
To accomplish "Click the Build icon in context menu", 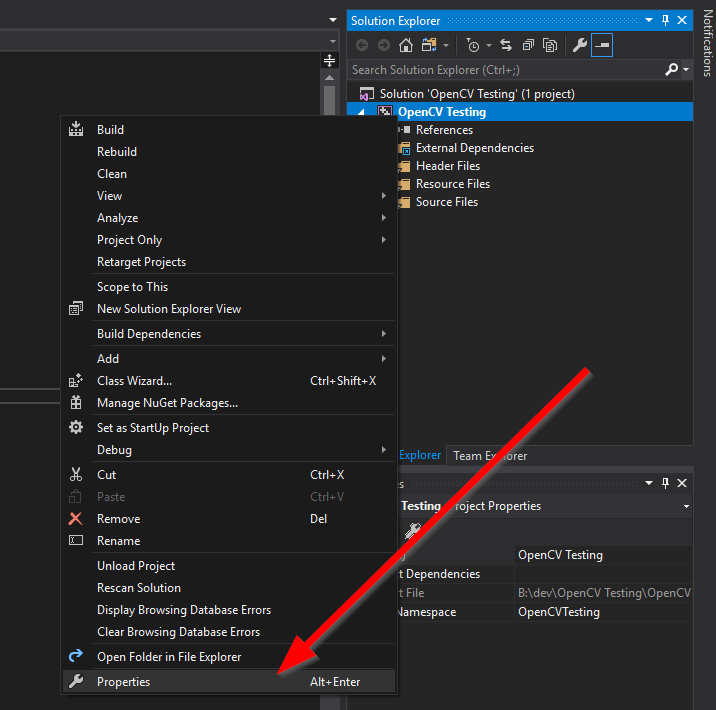I will 76,129.
